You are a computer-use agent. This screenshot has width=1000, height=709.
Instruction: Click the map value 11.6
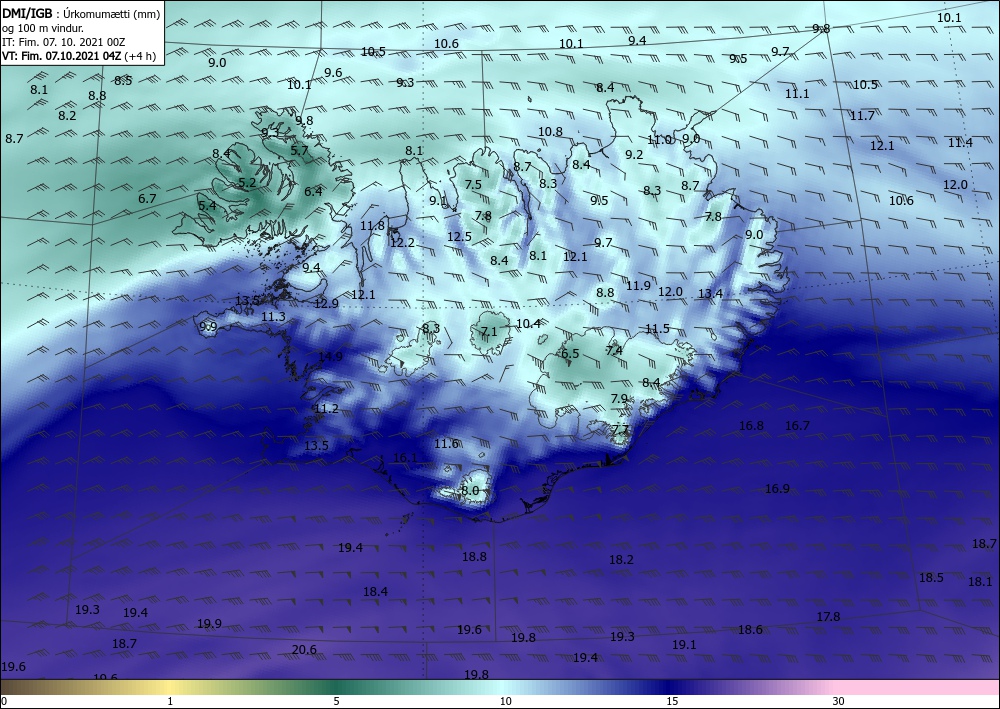pyautogui.click(x=446, y=444)
